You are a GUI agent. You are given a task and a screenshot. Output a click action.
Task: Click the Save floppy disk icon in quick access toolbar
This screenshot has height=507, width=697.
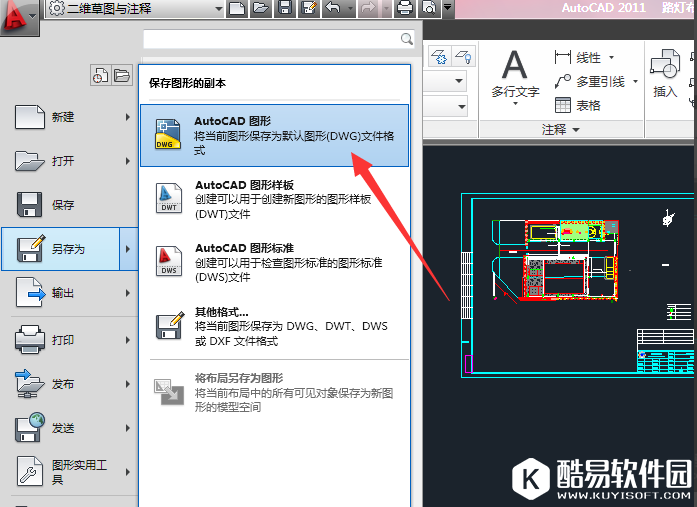[x=285, y=9]
